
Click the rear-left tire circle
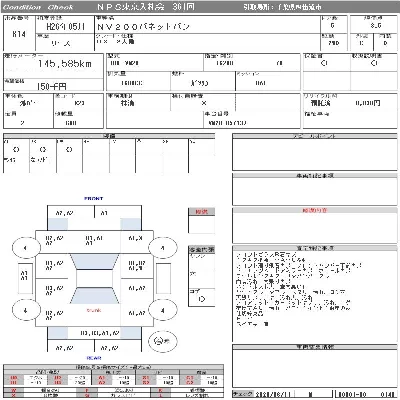(26, 310)
